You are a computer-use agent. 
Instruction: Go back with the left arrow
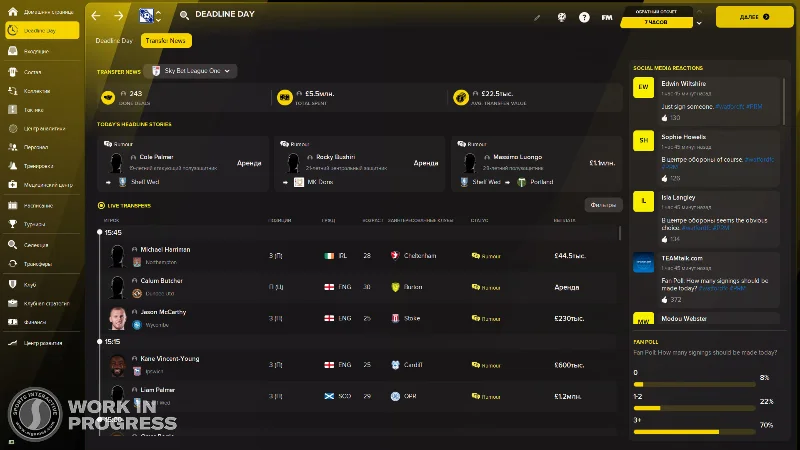point(96,16)
